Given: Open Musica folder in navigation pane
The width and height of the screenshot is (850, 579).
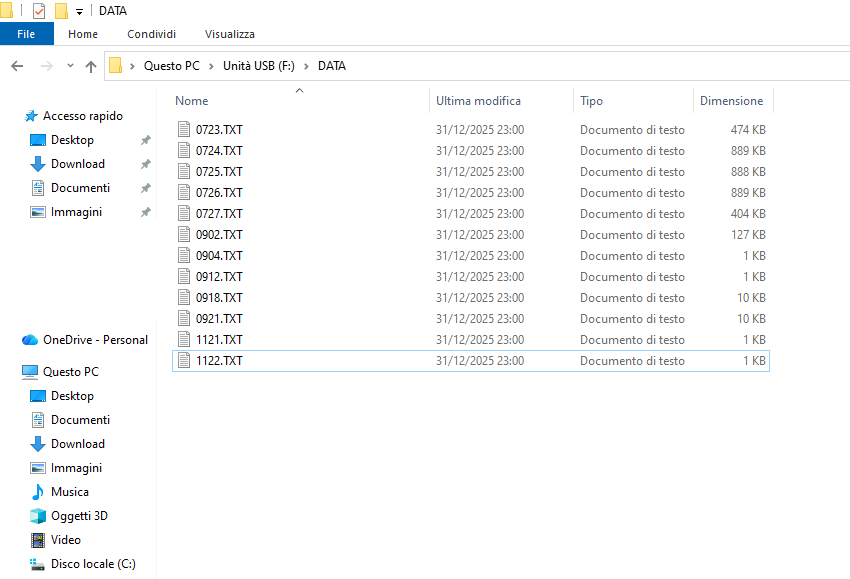Looking at the screenshot, I should (x=69, y=492).
